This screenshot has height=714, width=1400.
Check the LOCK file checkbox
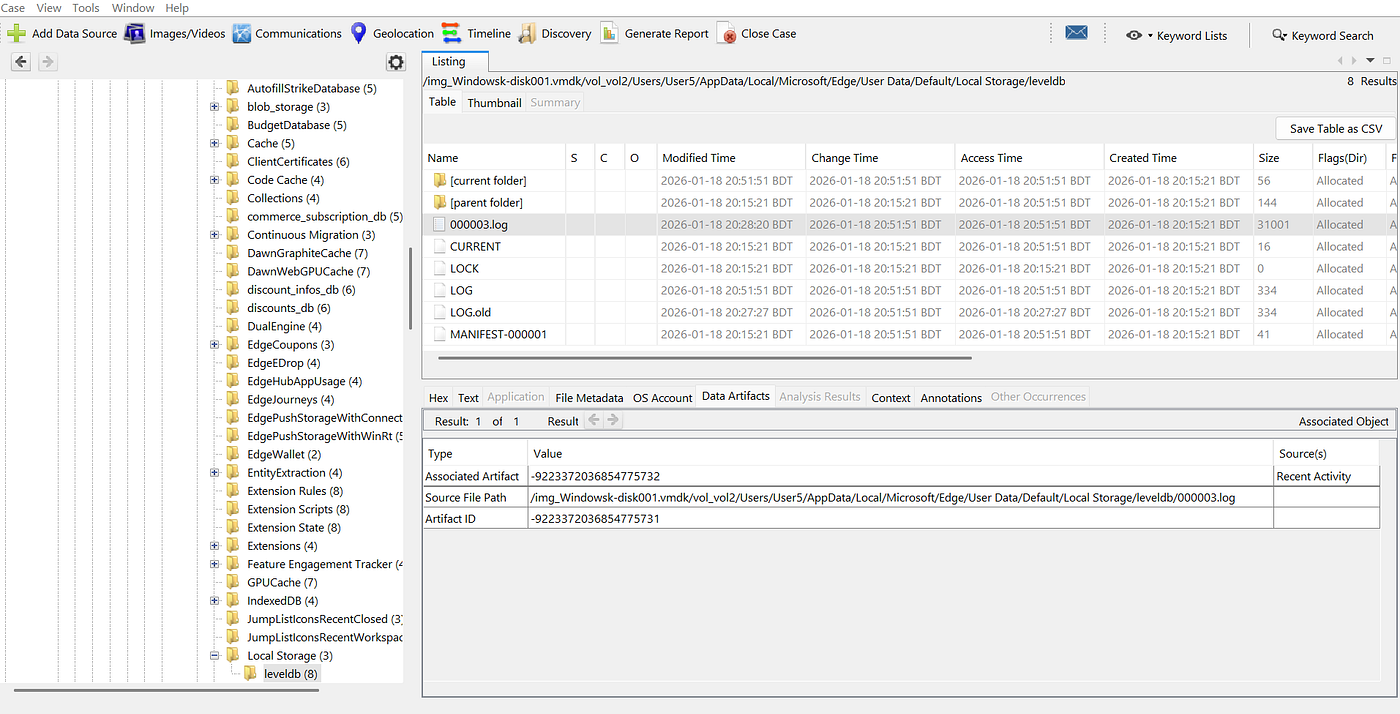(x=438, y=268)
